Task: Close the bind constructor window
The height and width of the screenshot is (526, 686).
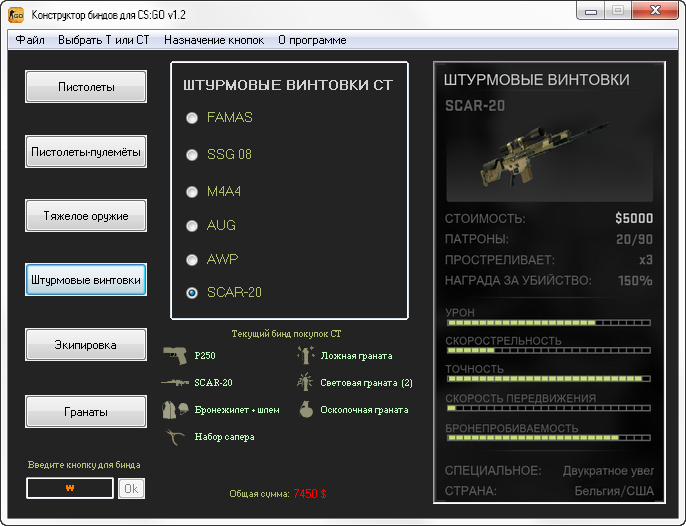Action: pyautogui.click(x=655, y=11)
